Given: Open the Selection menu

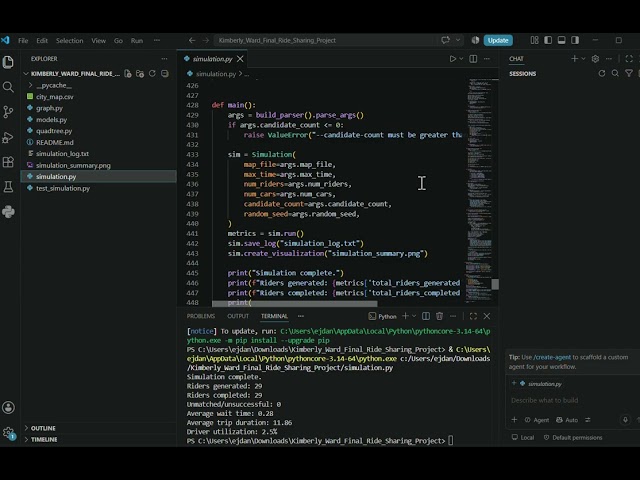Looking at the screenshot, I should point(69,40).
